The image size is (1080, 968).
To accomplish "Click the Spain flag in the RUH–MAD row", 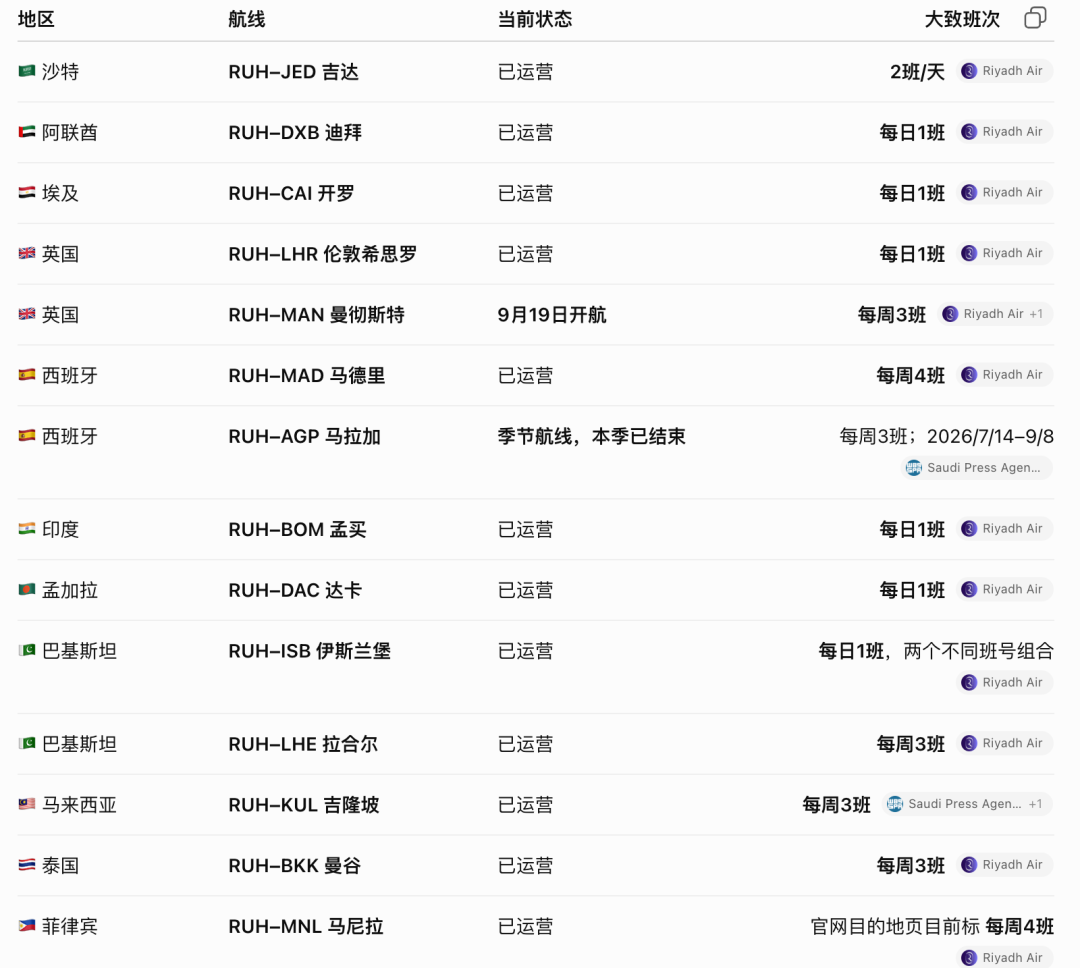I will point(27,375).
